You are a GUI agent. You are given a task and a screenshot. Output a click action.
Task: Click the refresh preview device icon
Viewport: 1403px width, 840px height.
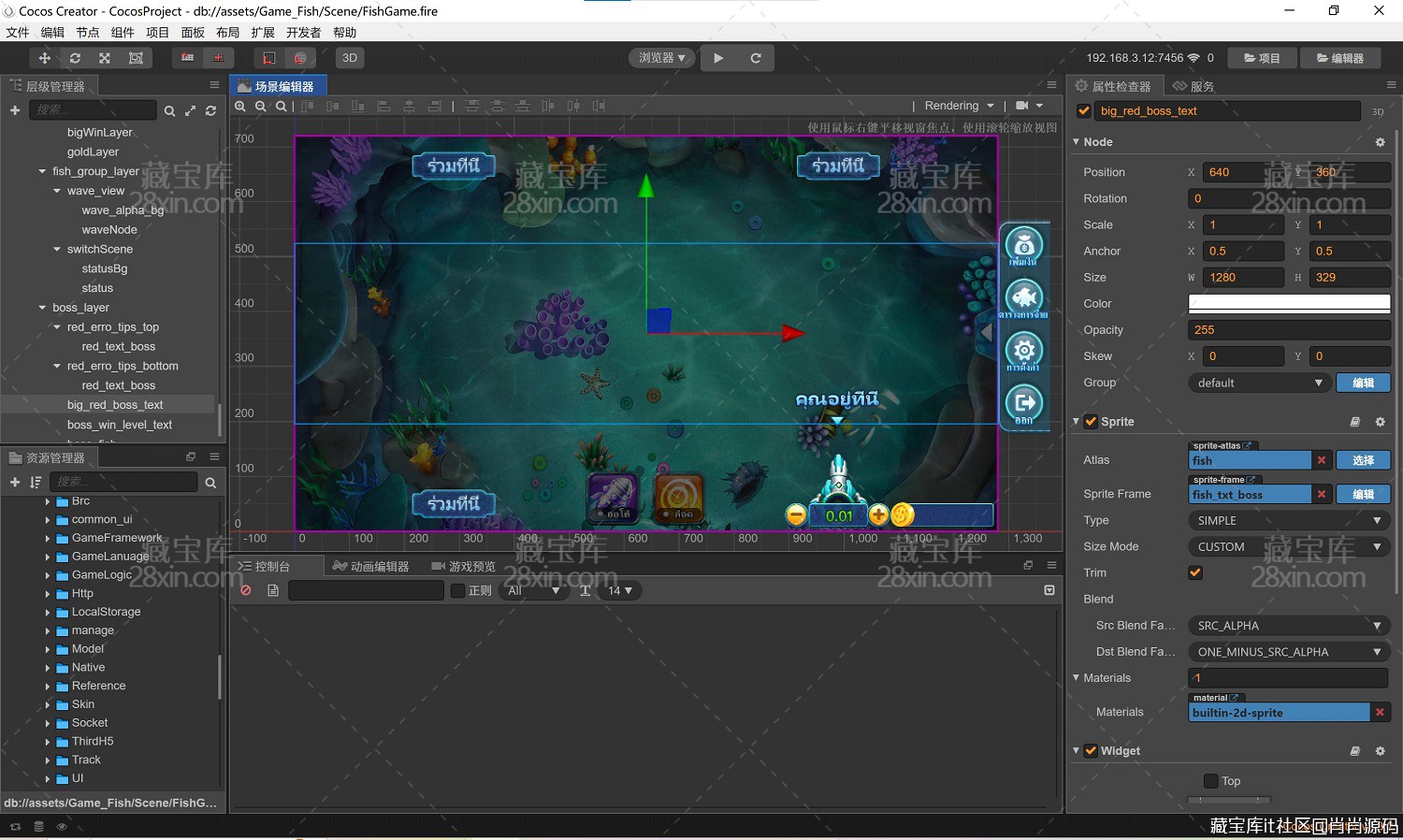(756, 58)
